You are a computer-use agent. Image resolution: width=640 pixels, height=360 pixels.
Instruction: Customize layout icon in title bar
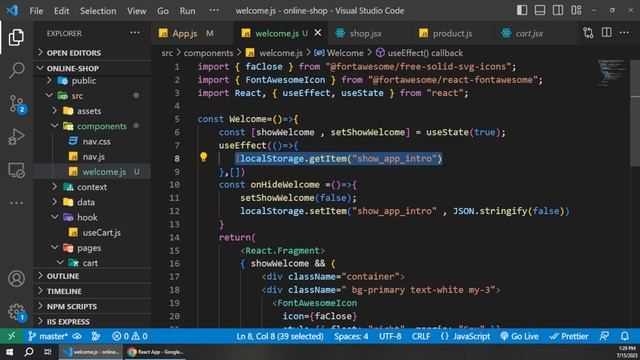point(576,10)
